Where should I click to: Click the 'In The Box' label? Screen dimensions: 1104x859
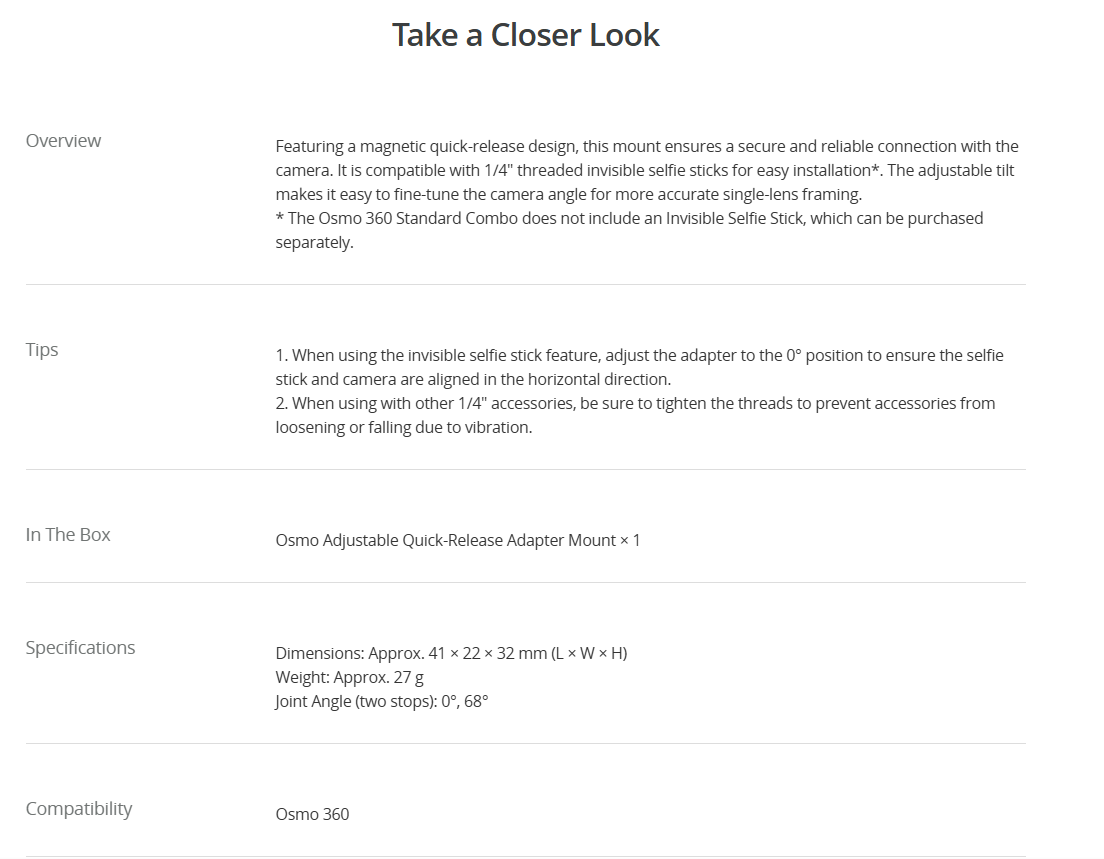(68, 535)
